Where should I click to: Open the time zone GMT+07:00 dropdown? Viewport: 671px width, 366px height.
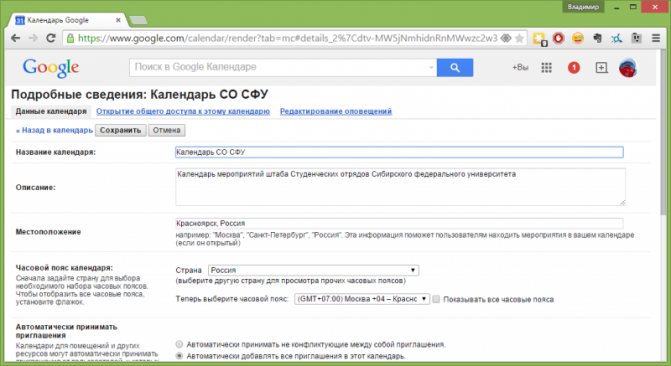coord(362,299)
